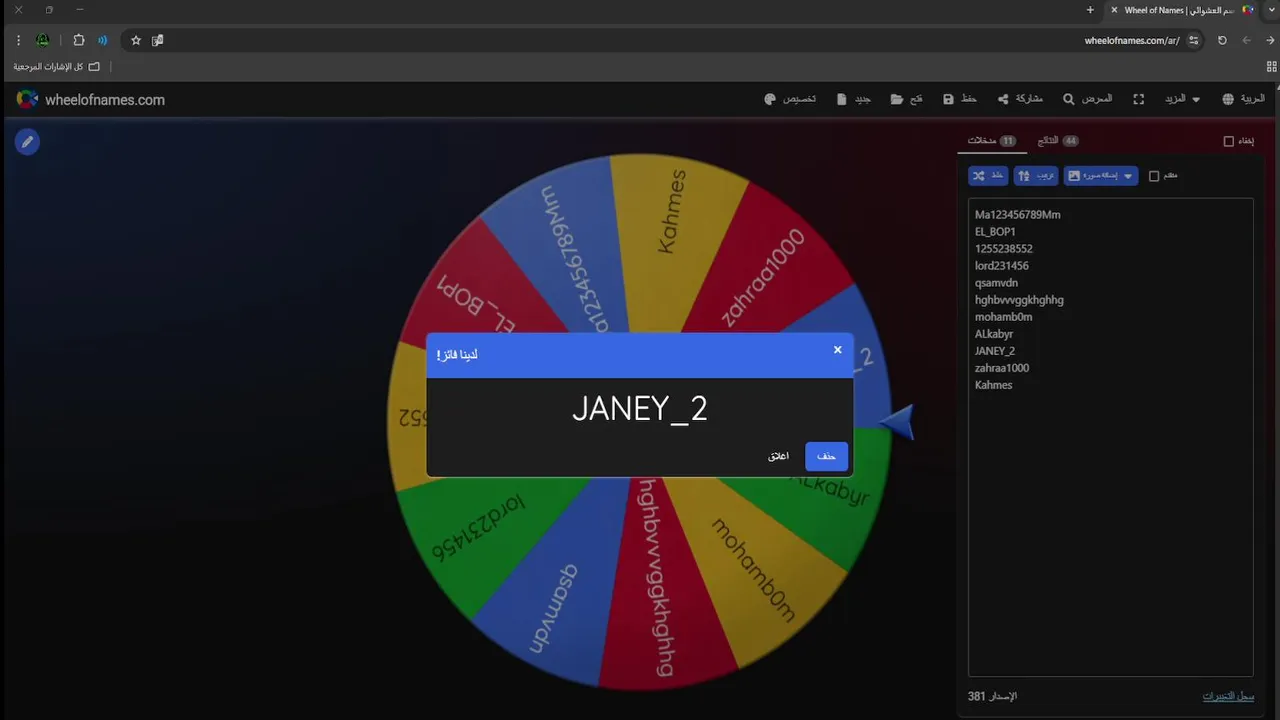Viewport: 1280px width, 720px height.
Task: Open site settings icon in address bar
Action: [x=1194, y=40]
